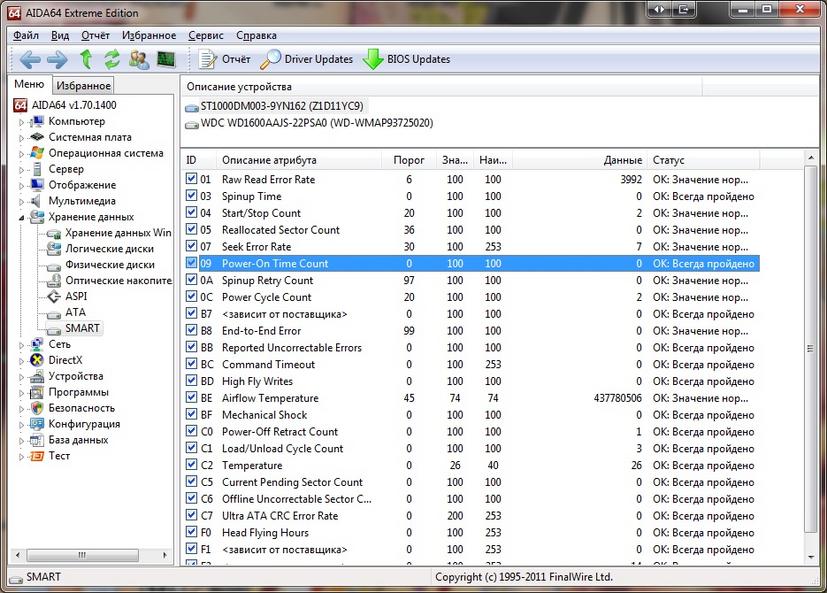Click the Отображение monitor icon
The height and width of the screenshot is (593, 827).
pos(37,185)
